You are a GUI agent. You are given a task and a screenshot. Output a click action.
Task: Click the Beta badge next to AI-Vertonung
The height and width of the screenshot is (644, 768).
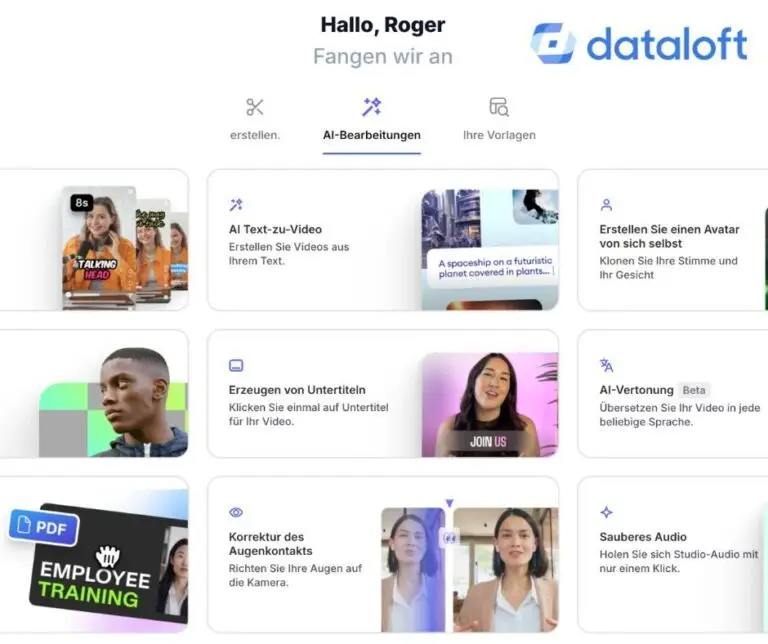[x=695, y=390]
